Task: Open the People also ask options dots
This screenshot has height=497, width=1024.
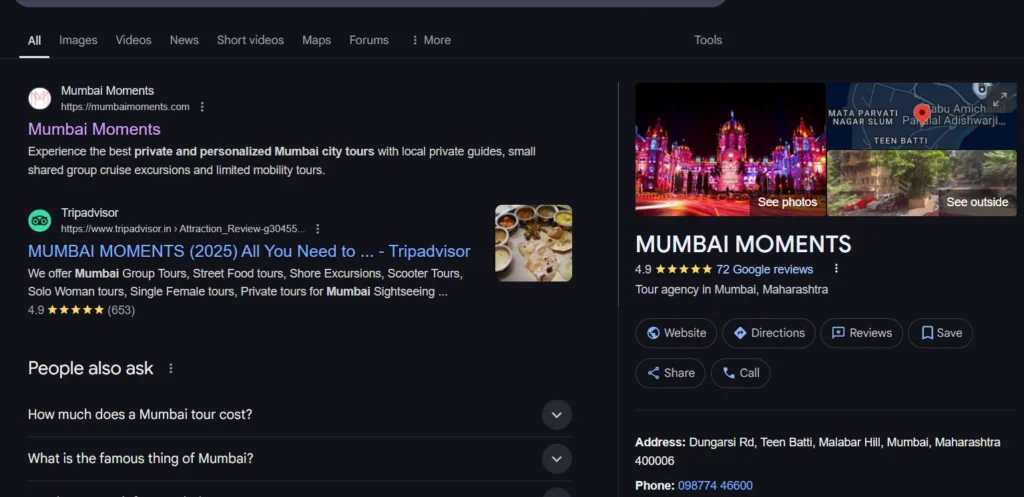Action: (x=170, y=368)
